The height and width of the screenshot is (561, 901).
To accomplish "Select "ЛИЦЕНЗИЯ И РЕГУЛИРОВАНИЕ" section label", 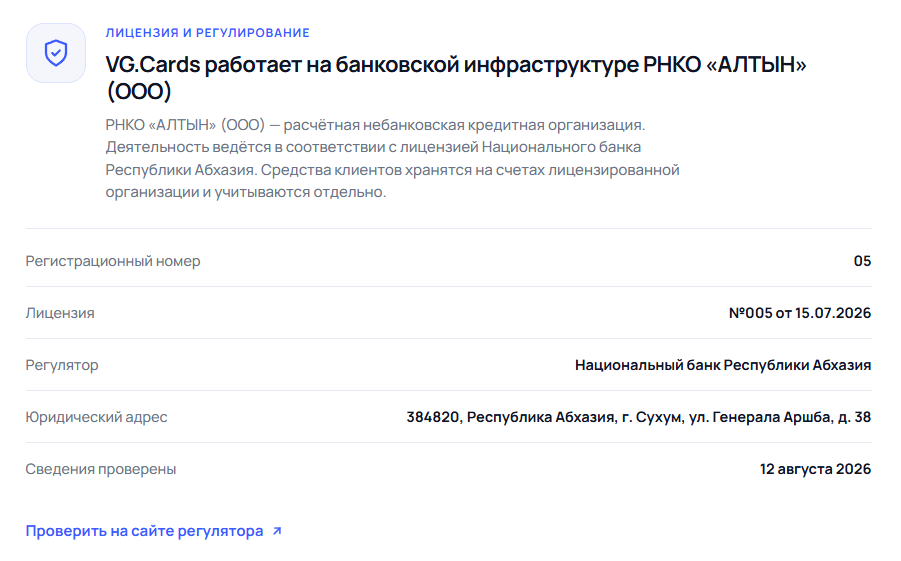I will point(207,33).
